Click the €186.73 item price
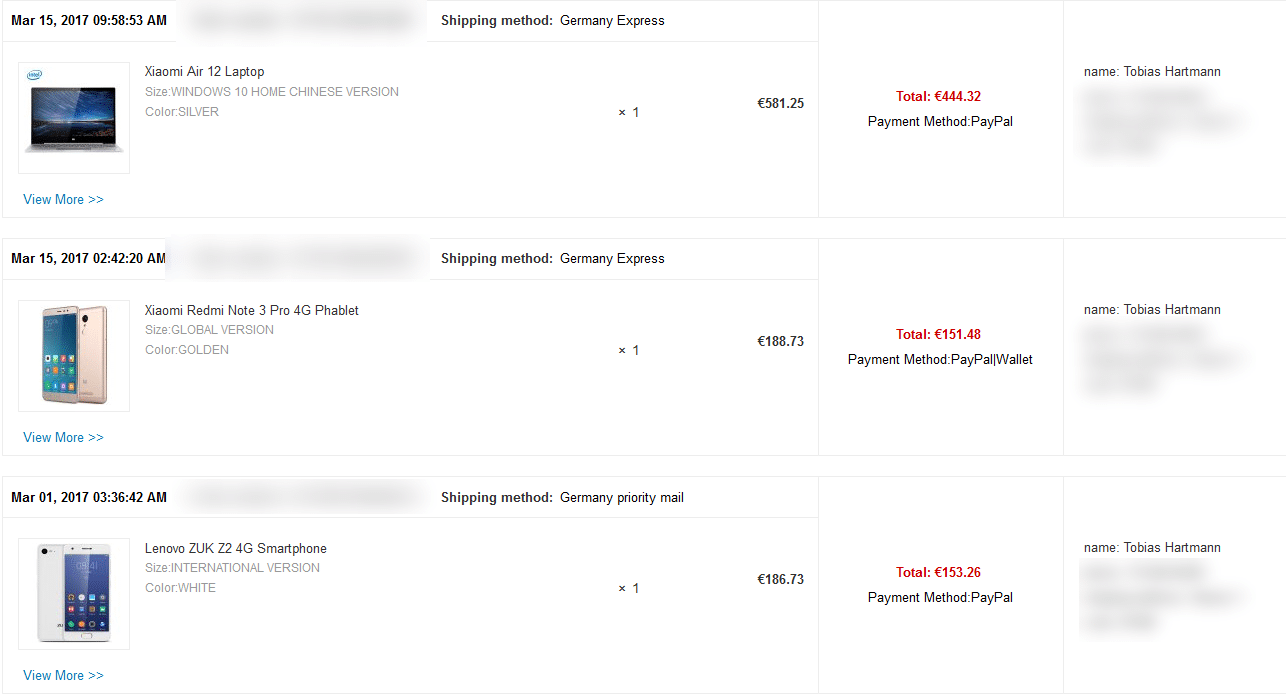 tap(781, 579)
